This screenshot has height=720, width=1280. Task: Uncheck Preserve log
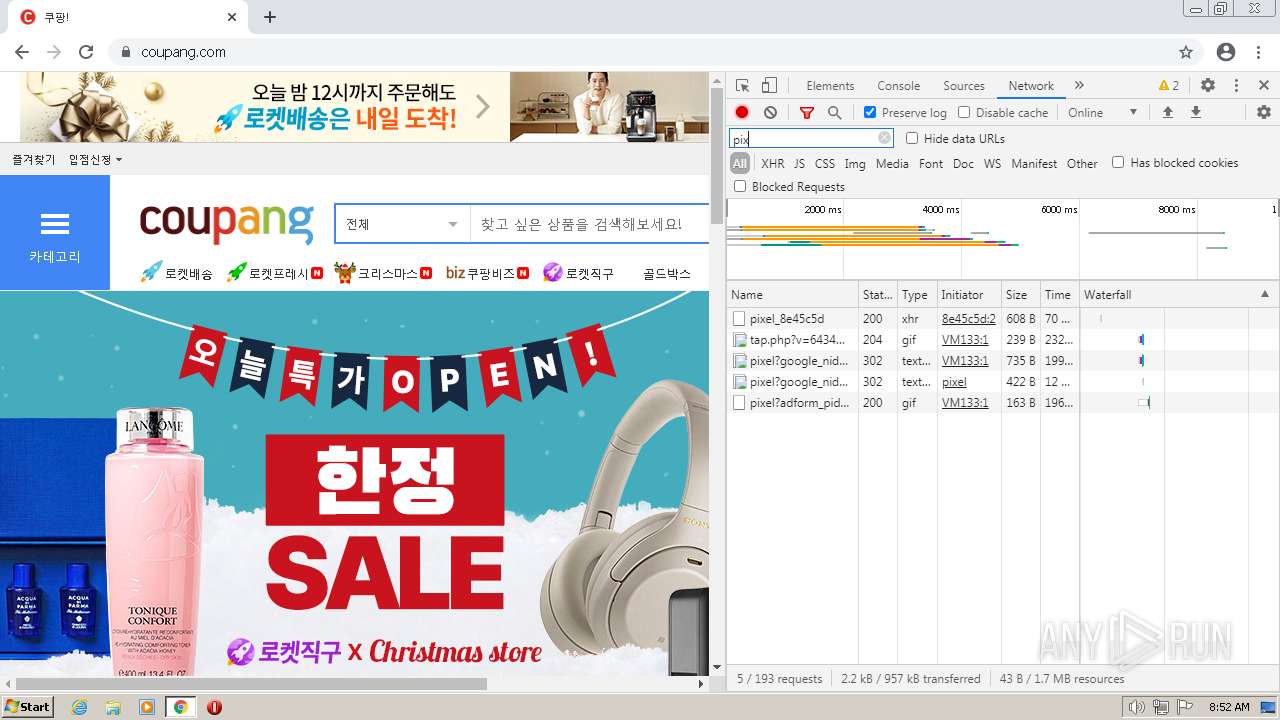[870, 113]
